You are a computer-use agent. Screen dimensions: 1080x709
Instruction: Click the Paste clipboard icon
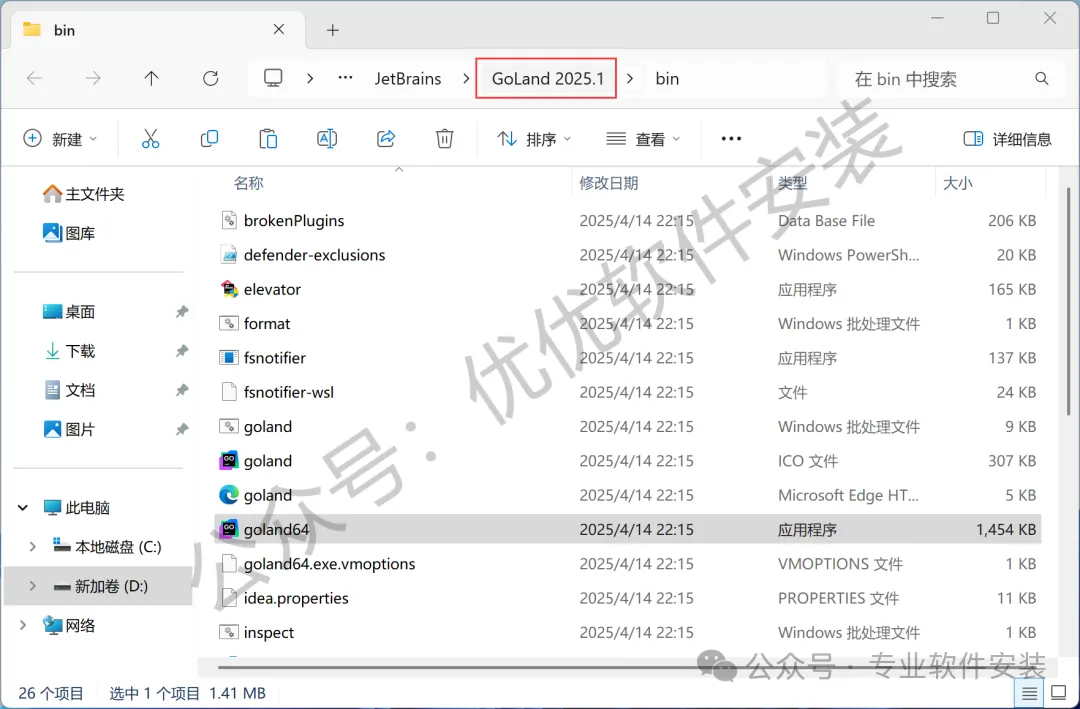pyautogui.click(x=268, y=138)
